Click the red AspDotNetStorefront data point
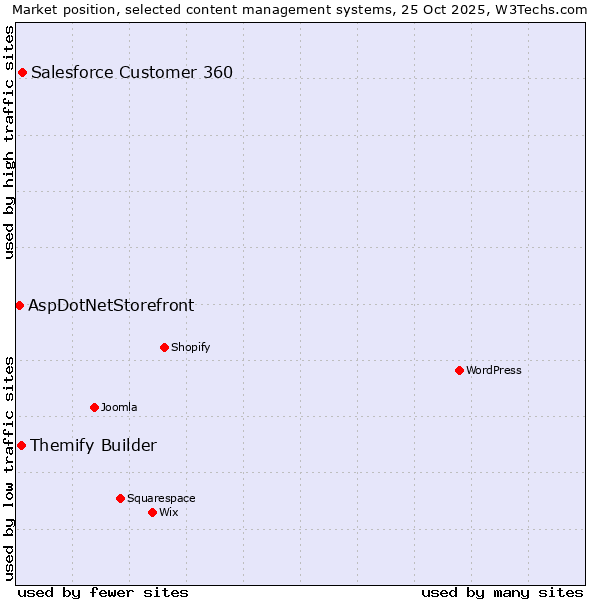Viewport: 600px width, 600px height. tap(19, 305)
